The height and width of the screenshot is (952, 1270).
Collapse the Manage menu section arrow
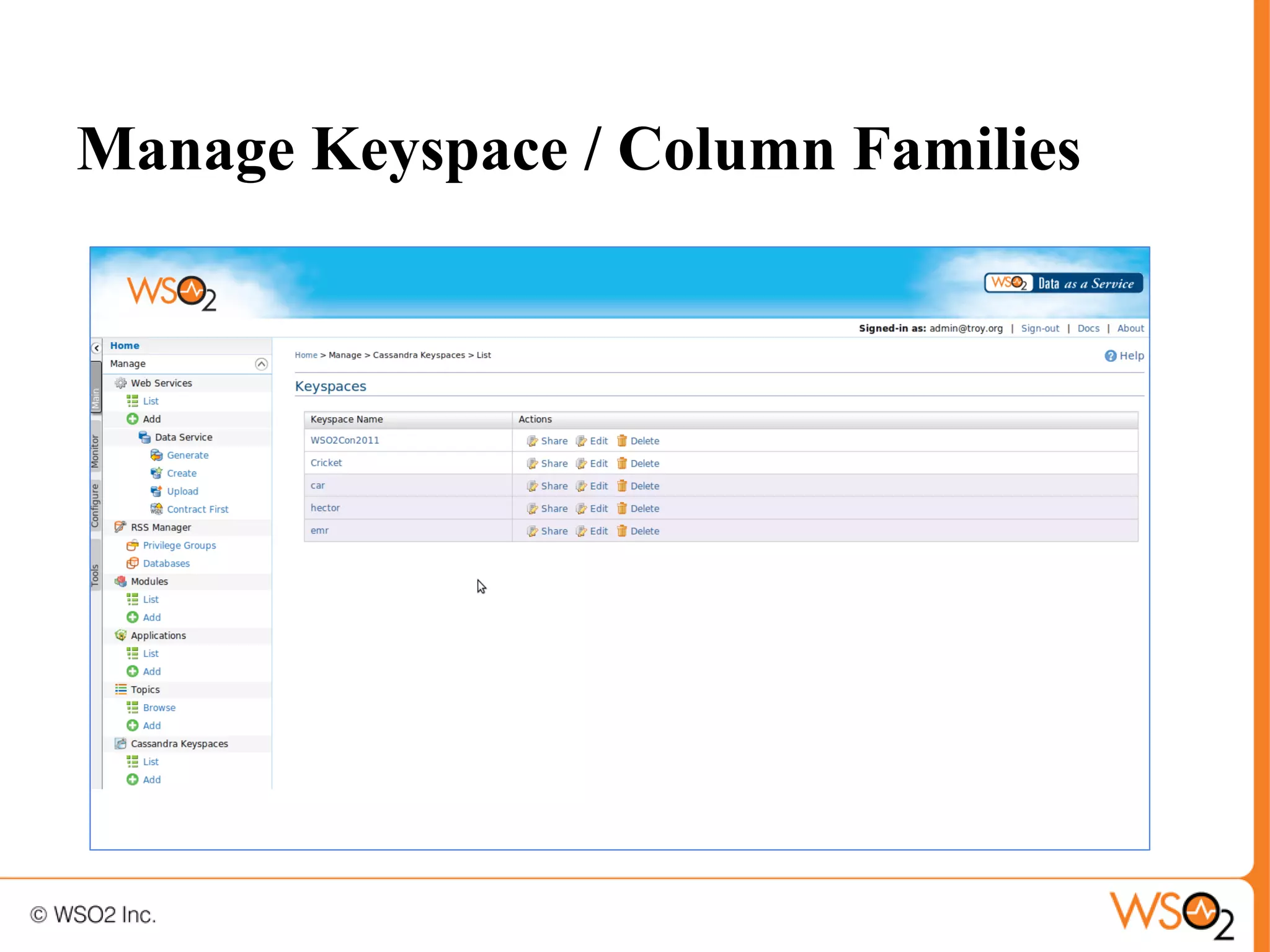point(261,364)
